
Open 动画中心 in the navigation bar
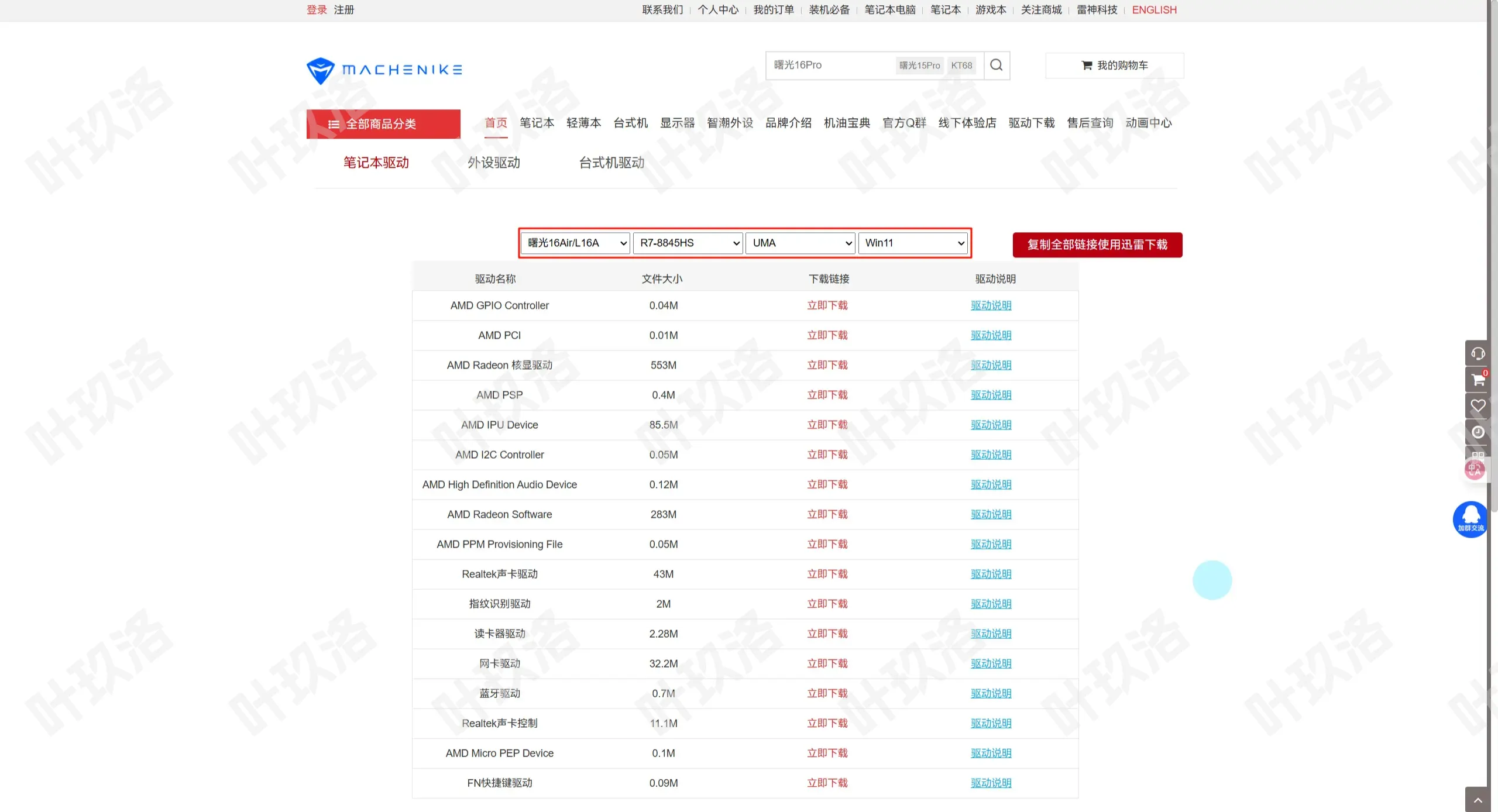pyautogui.click(x=1149, y=123)
